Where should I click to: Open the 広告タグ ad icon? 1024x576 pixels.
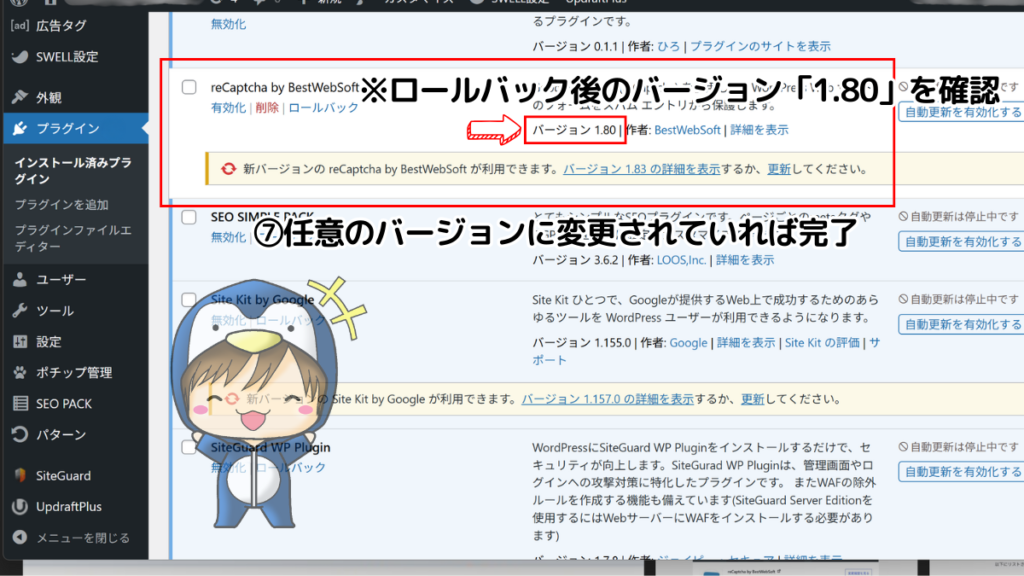pos(20,25)
